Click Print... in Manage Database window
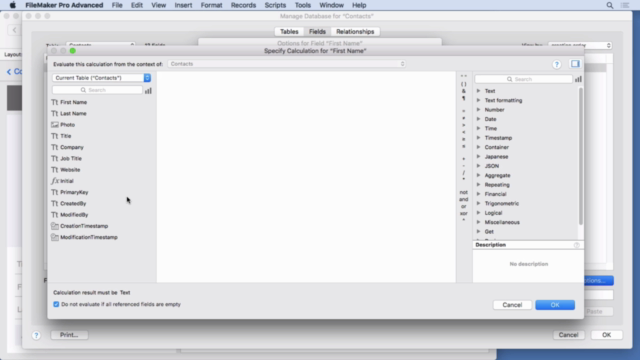Viewport: 640px width, 360px height. point(69,335)
